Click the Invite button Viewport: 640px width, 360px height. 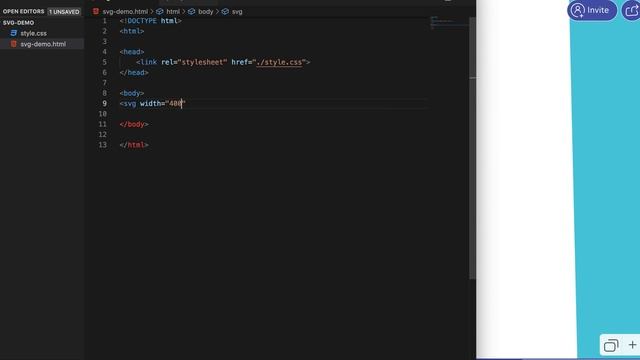click(592, 10)
